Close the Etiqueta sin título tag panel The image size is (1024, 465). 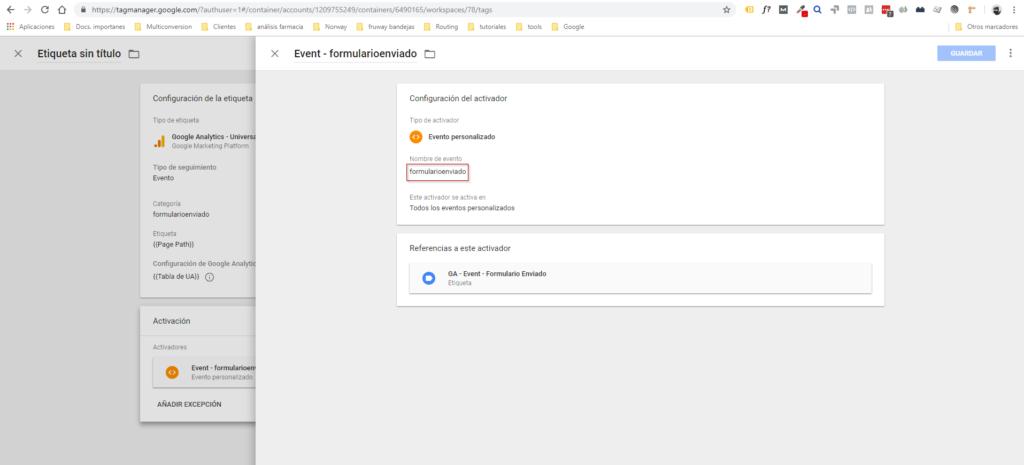(18, 54)
